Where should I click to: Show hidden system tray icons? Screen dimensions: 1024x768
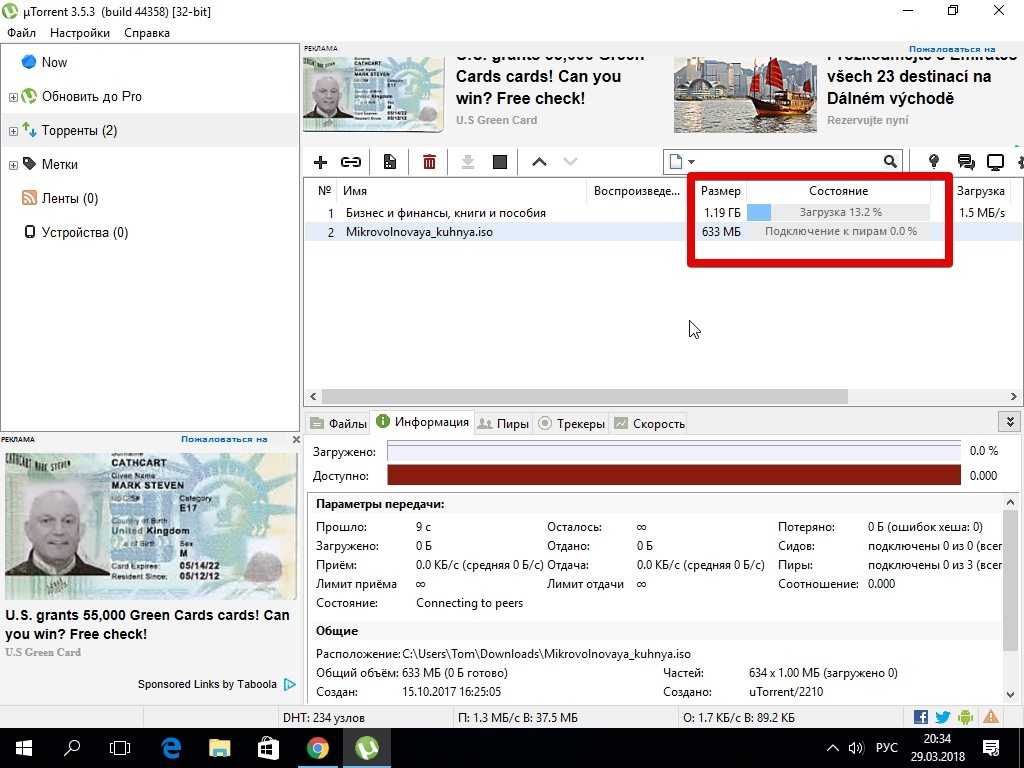(832, 748)
